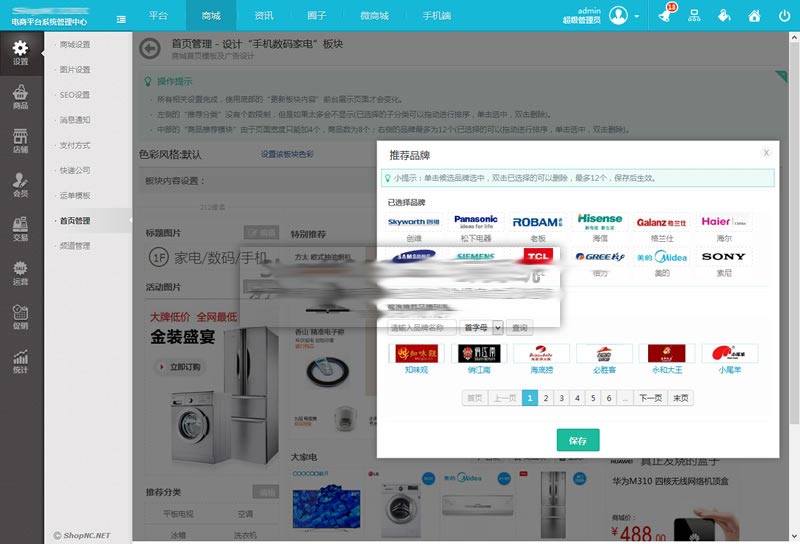Viewport: 800px width, 544px height.
Task: Switch to the 微商城 top tab
Action: (x=374, y=15)
